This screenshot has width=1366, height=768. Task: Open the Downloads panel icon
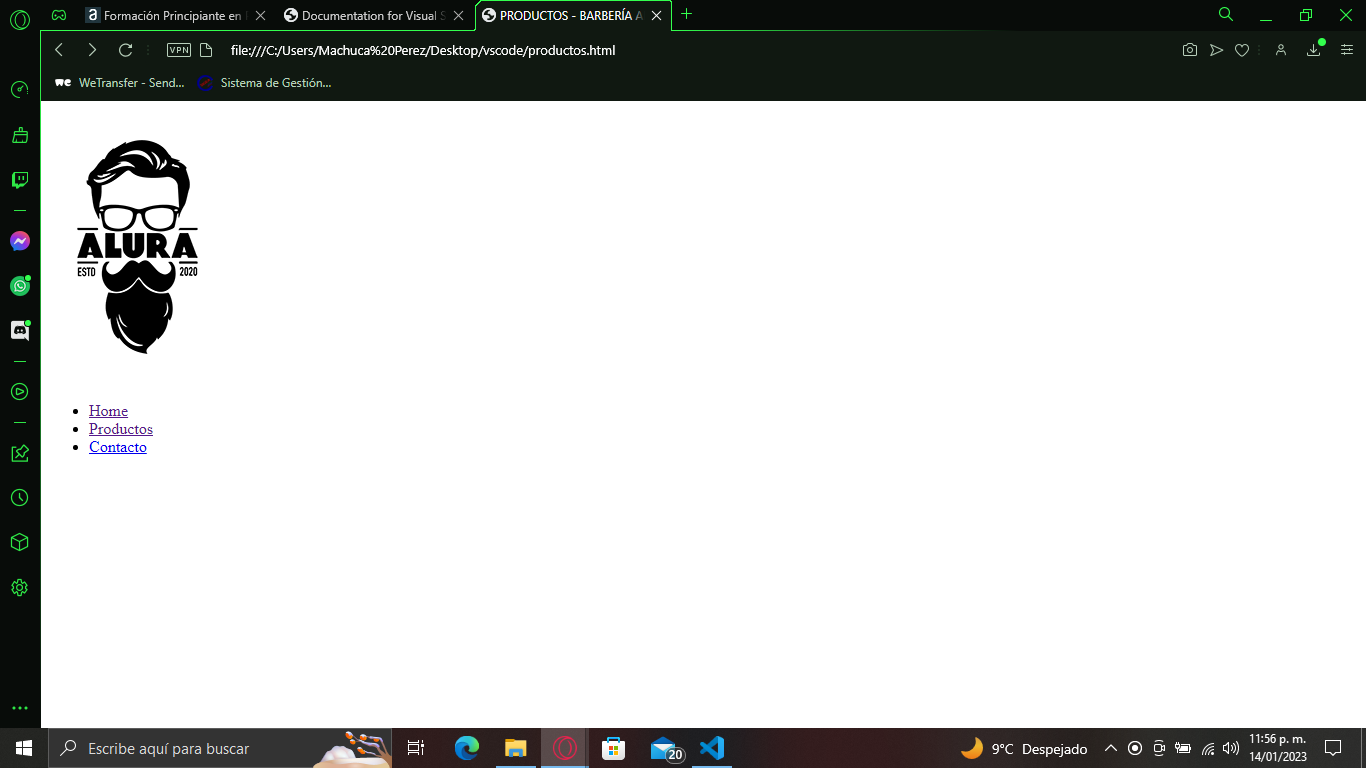[x=1314, y=50]
